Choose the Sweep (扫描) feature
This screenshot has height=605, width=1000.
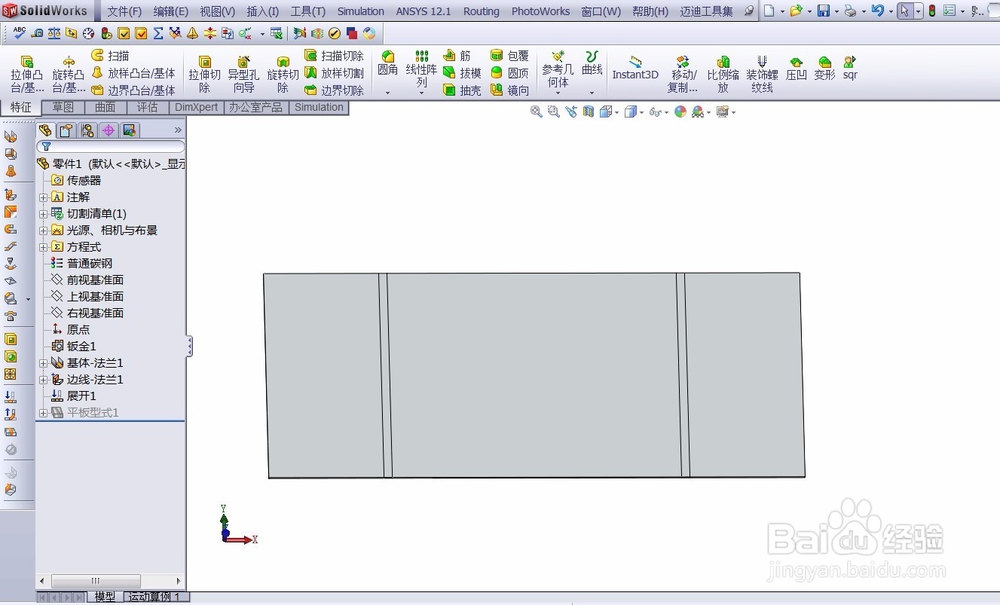(110, 56)
